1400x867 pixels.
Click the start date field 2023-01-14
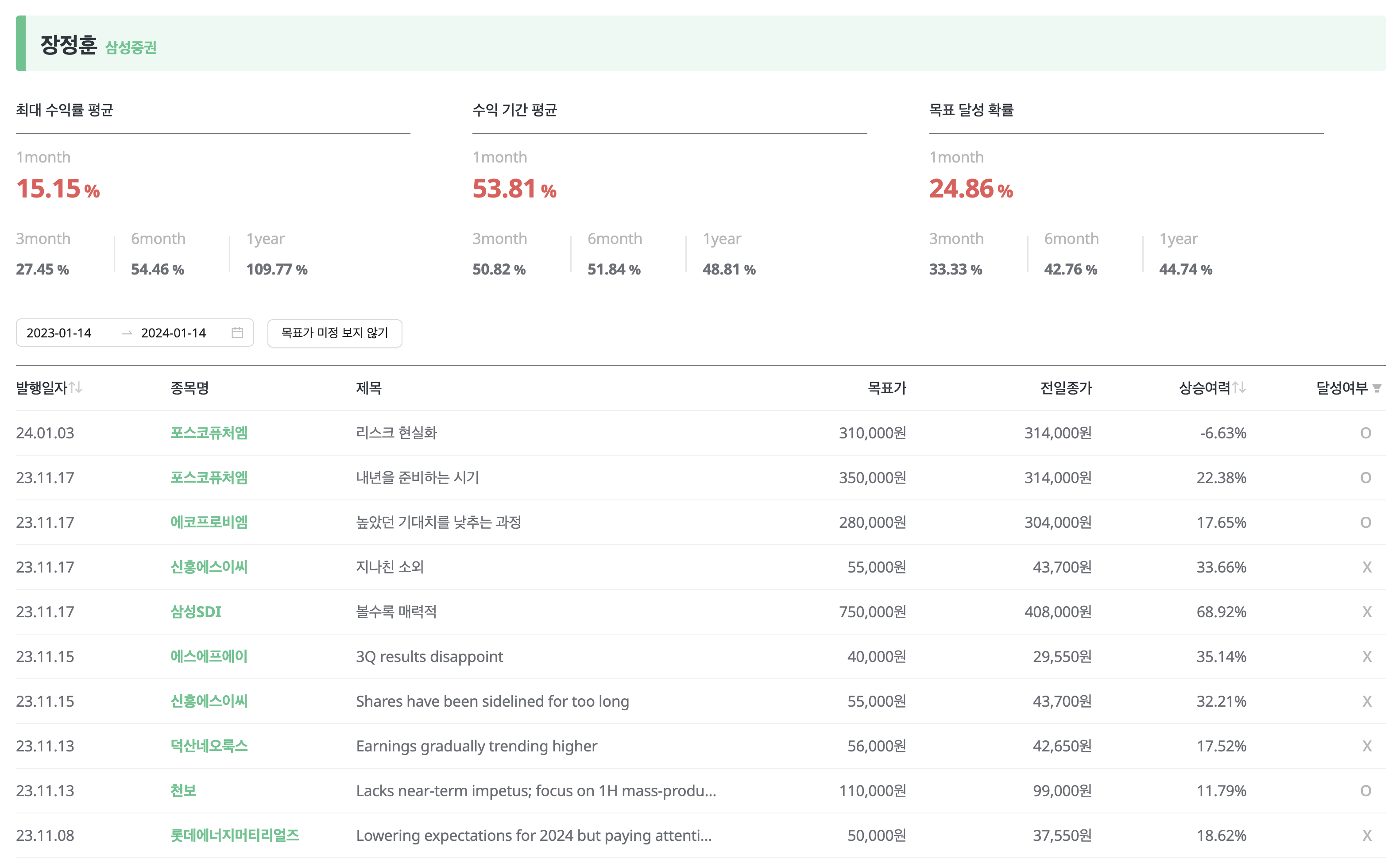click(x=59, y=333)
